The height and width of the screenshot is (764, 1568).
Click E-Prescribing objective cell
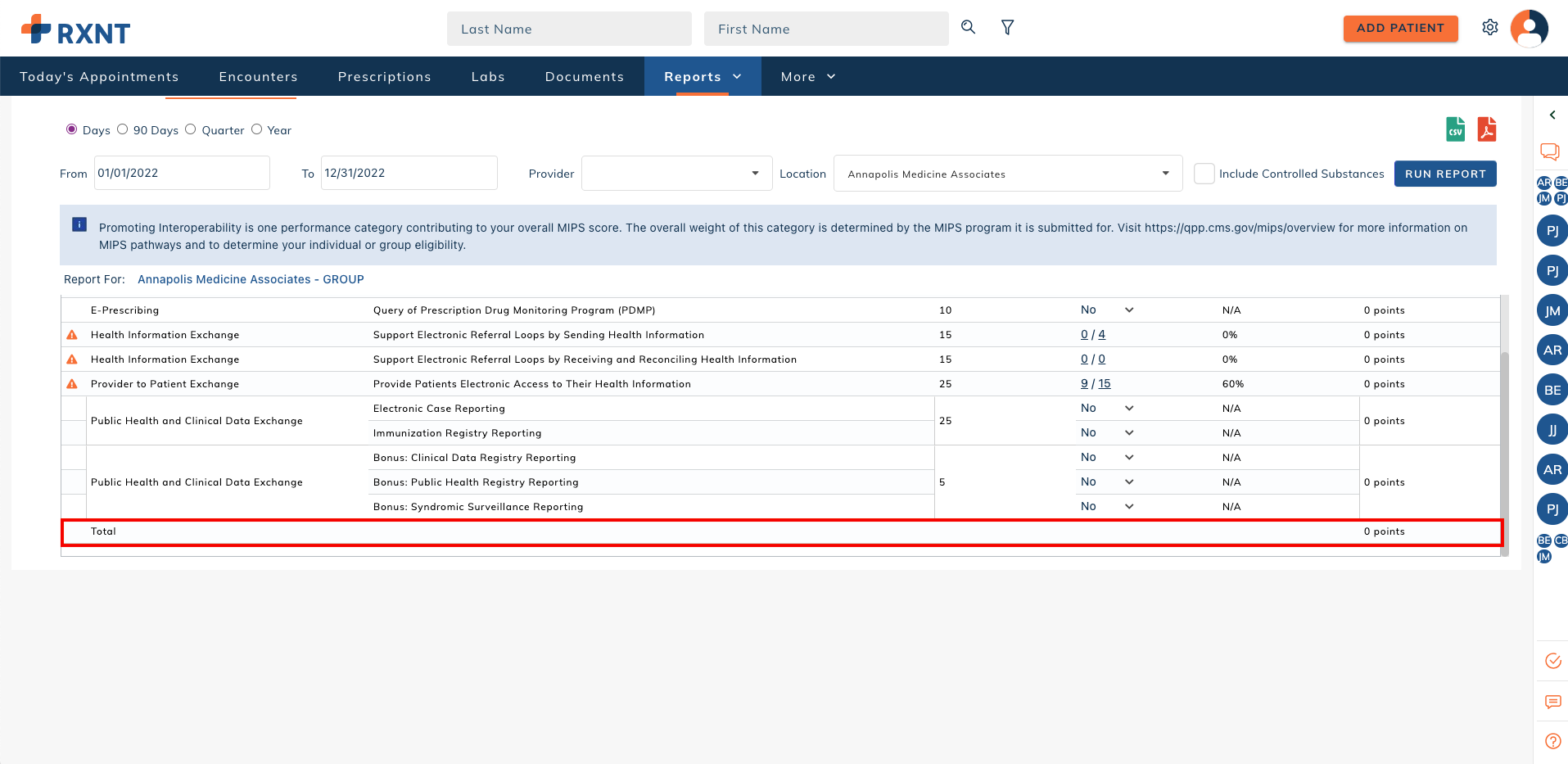125,310
